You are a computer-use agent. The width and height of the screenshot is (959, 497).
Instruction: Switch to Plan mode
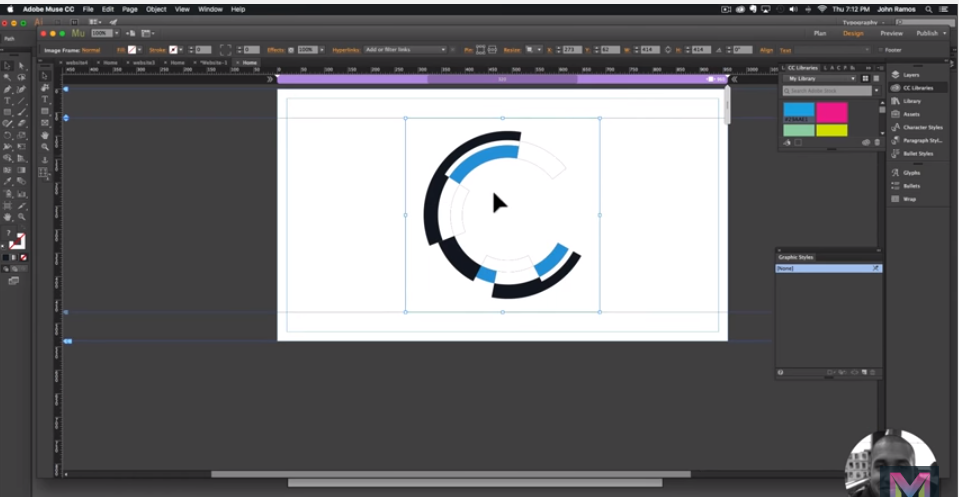tap(820, 34)
